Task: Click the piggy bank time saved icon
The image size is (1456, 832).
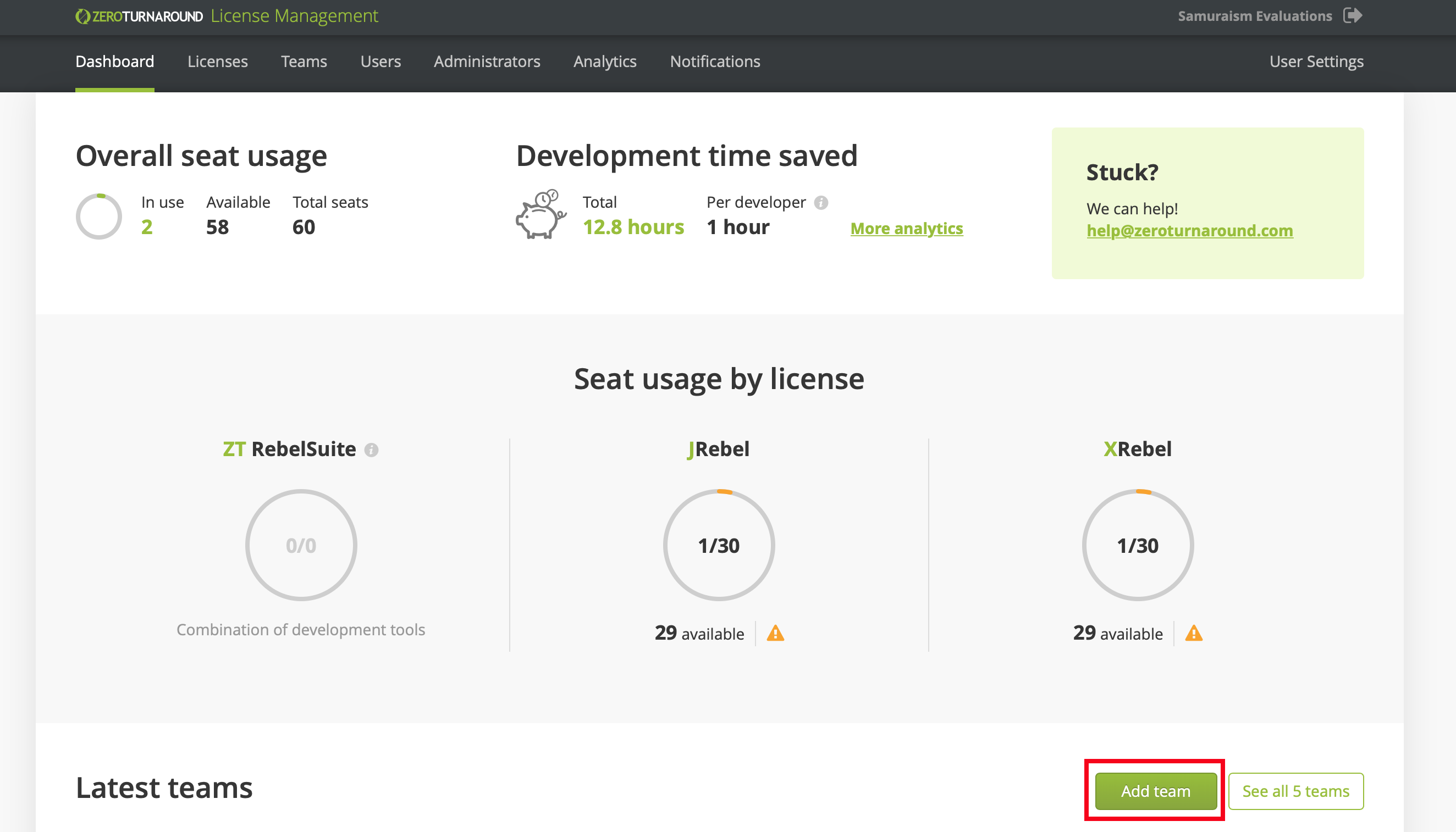Action: (x=541, y=214)
